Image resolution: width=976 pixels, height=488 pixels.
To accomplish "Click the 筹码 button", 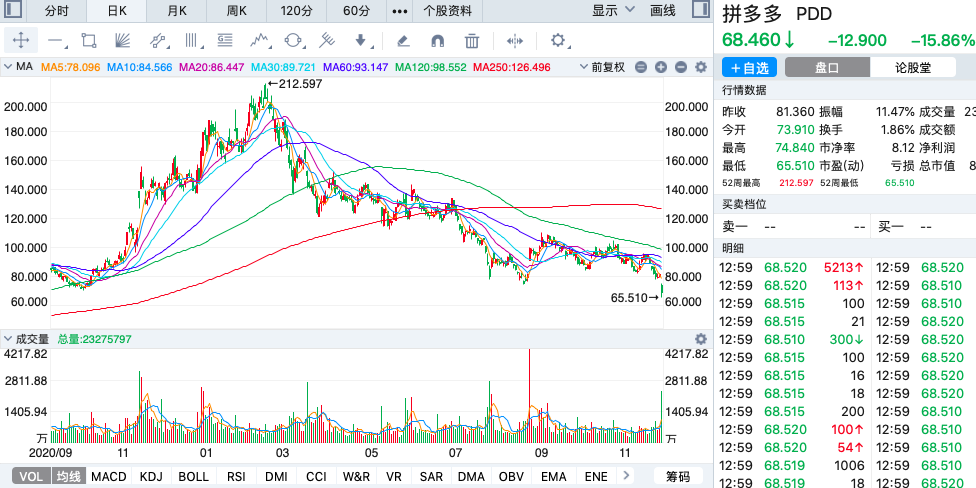I will click(x=678, y=477).
